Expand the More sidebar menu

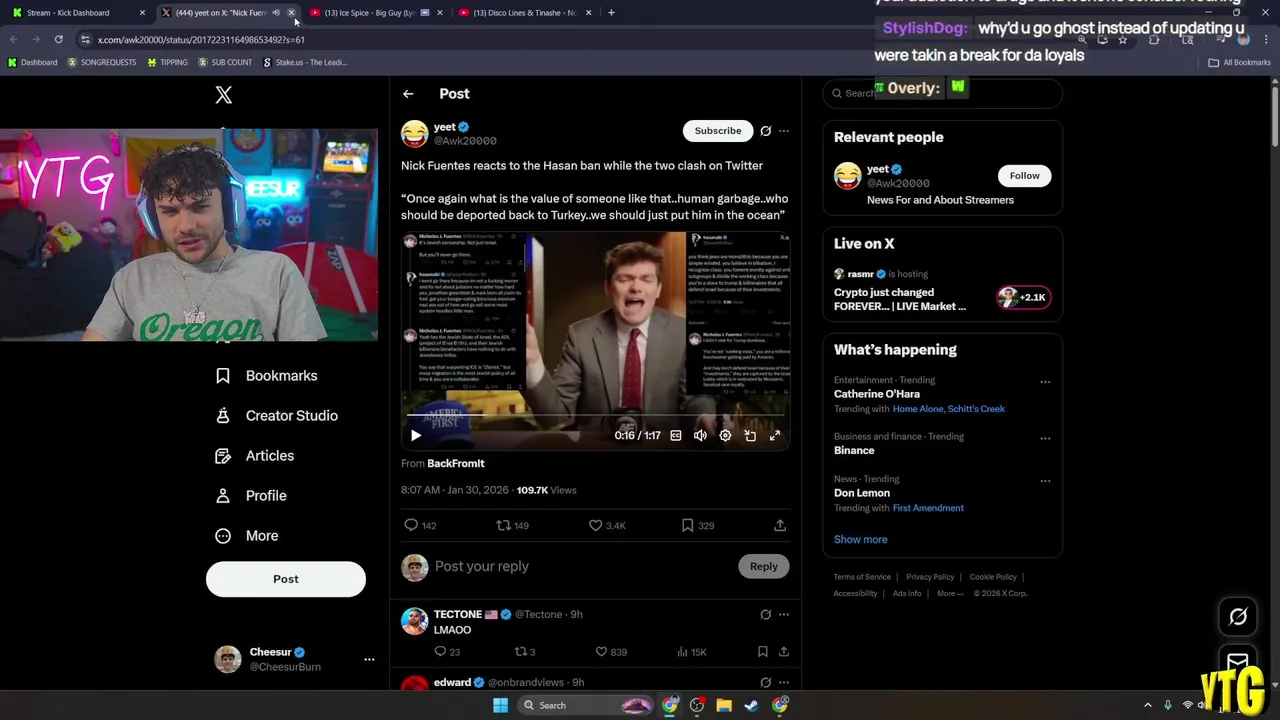click(247, 536)
